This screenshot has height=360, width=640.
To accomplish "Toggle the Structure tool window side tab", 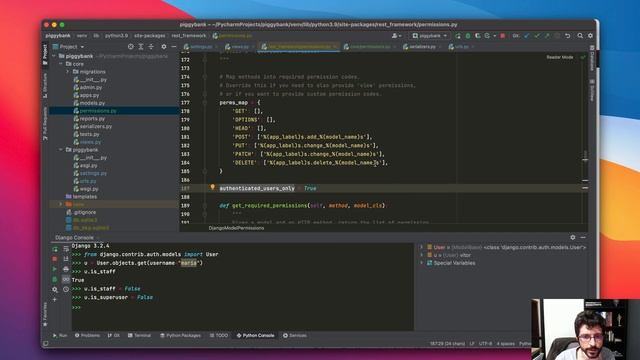I will click(x=45, y=85).
